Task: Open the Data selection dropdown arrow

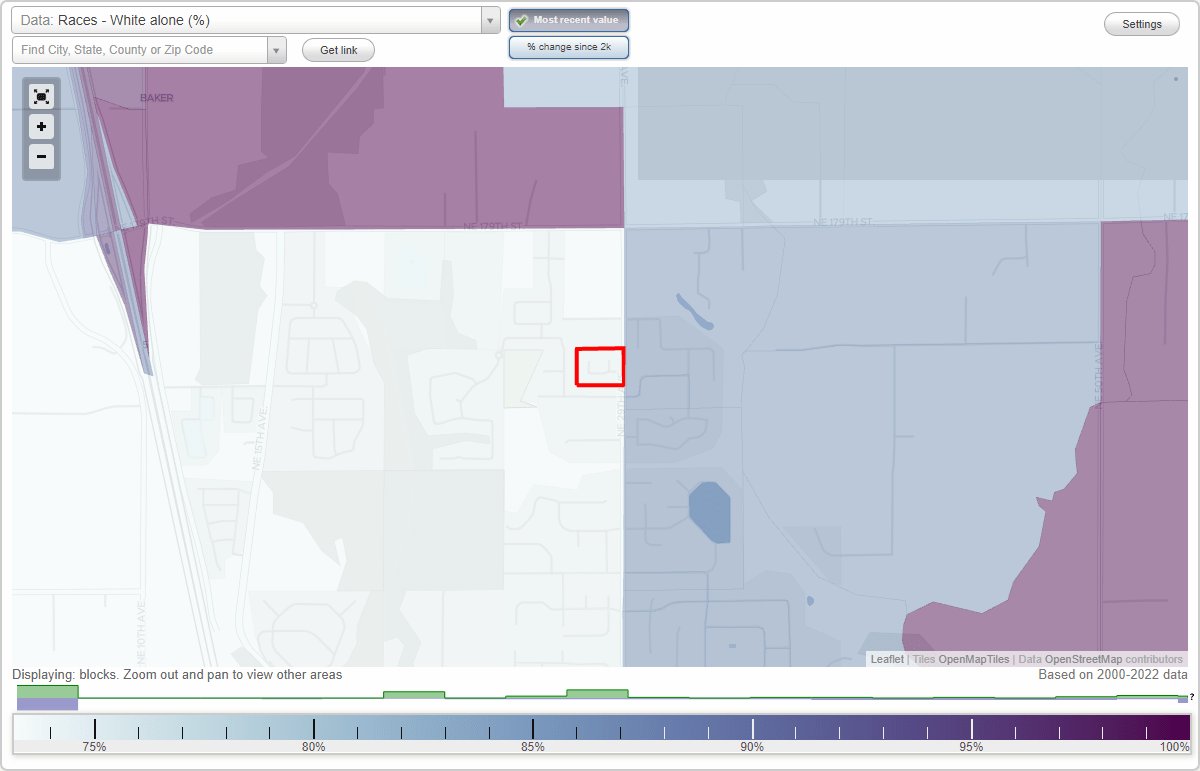Action: (x=490, y=20)
